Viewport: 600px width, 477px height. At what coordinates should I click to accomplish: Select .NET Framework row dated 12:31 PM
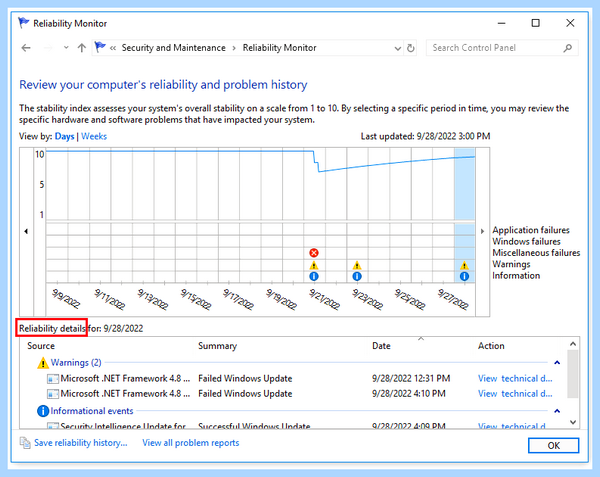pos(298,379)
